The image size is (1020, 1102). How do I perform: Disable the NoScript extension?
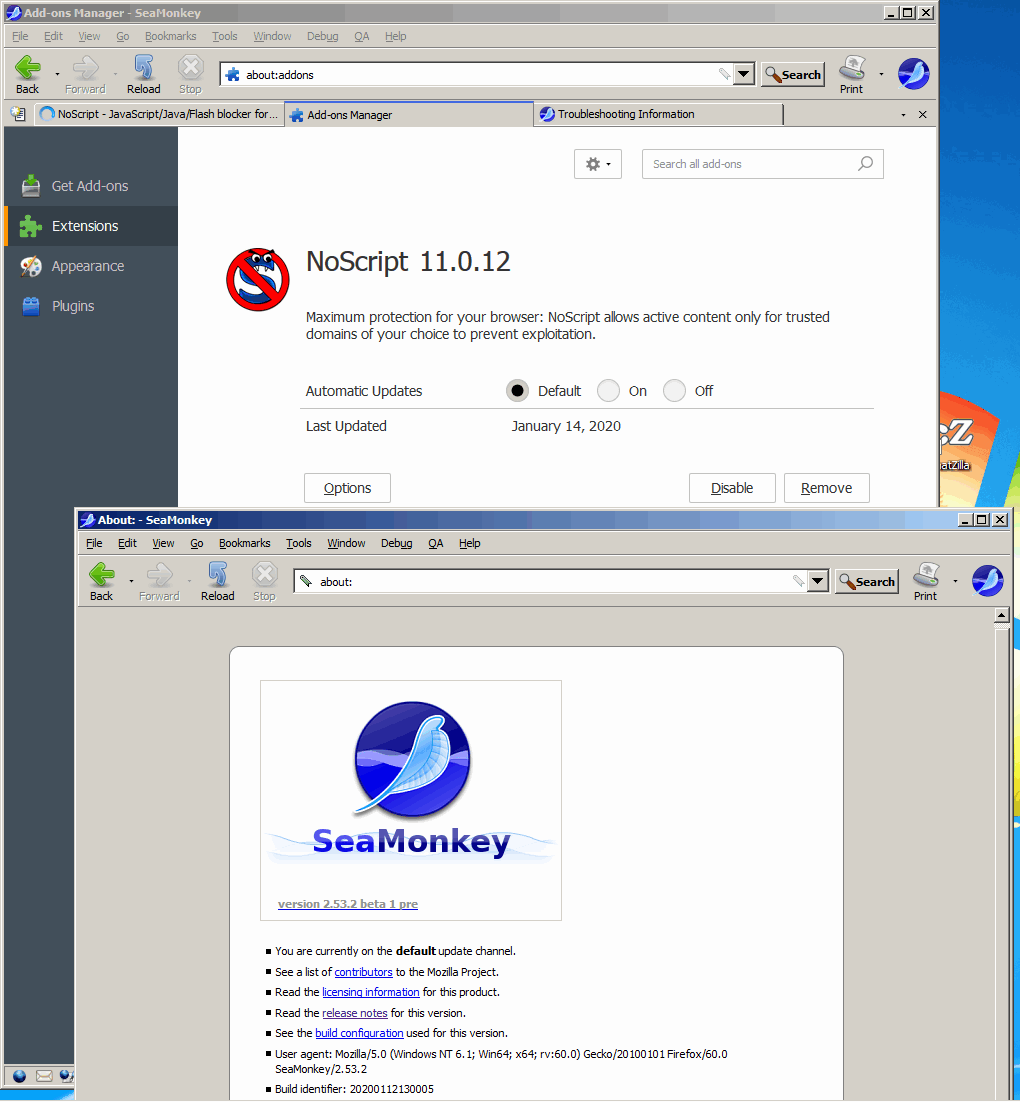click(x=732, y=488)
